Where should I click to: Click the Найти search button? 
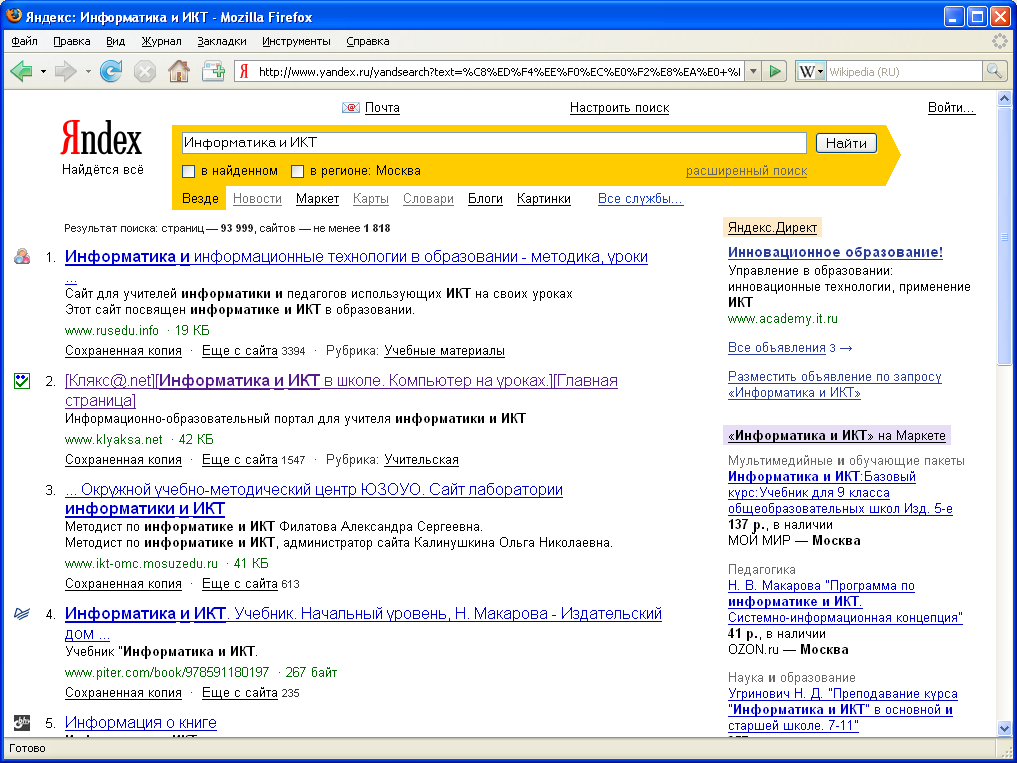coord(846,143)
